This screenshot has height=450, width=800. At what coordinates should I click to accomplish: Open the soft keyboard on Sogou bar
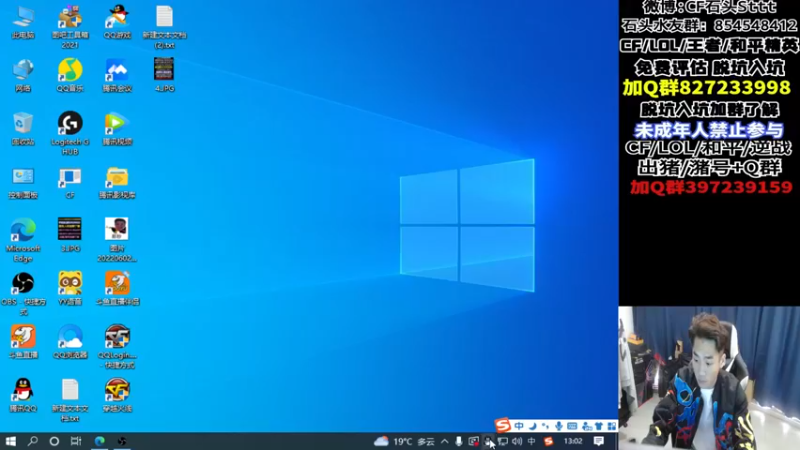pos(572,426)
